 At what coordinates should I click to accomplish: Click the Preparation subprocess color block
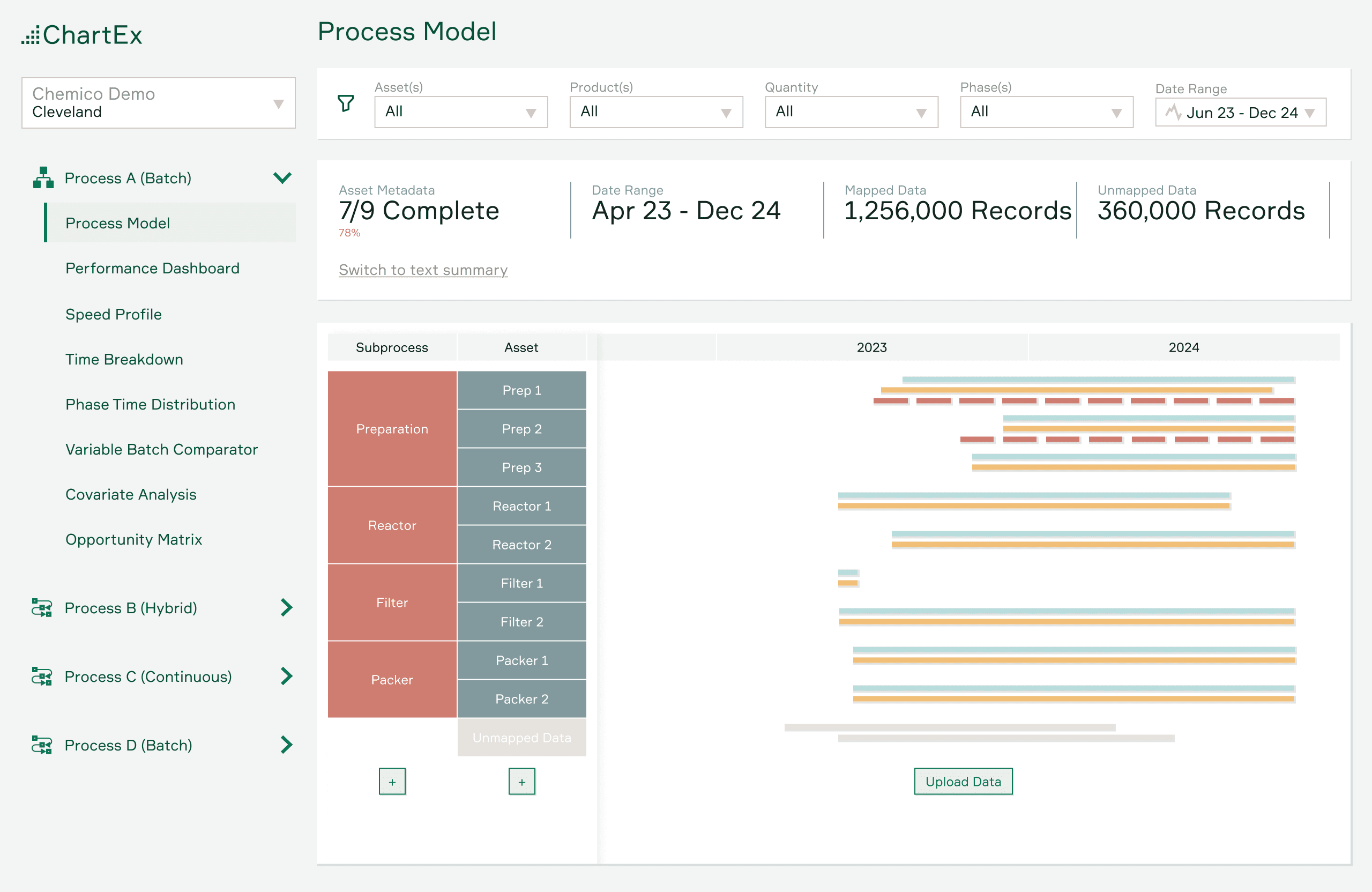[x=392, y=428]
